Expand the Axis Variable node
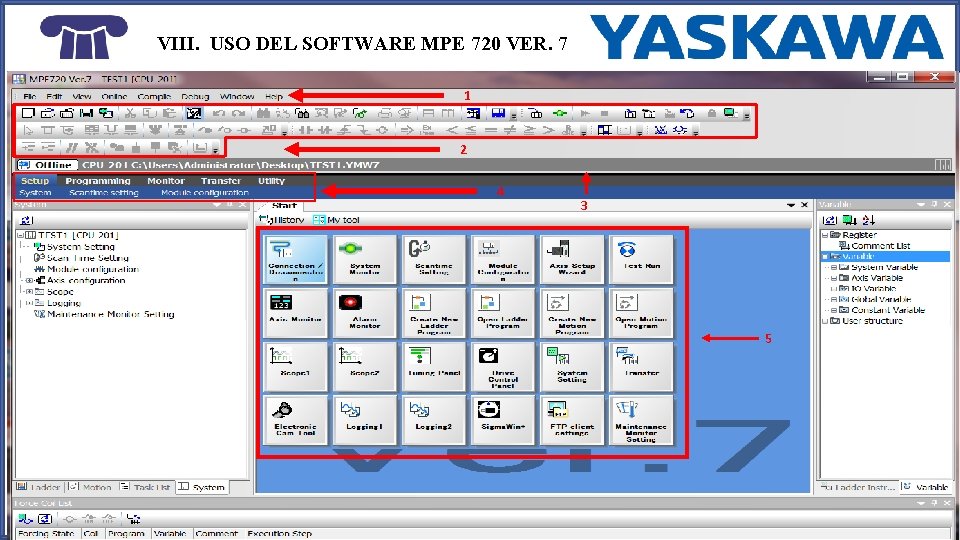 pos(833,278)
